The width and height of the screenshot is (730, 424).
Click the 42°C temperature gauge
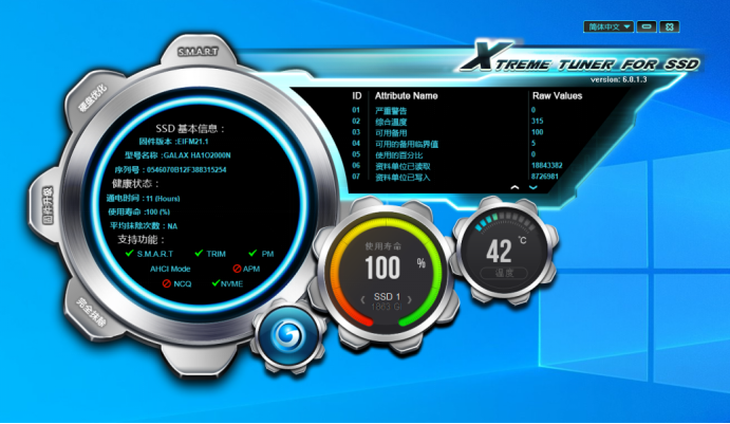coord(505,251)
